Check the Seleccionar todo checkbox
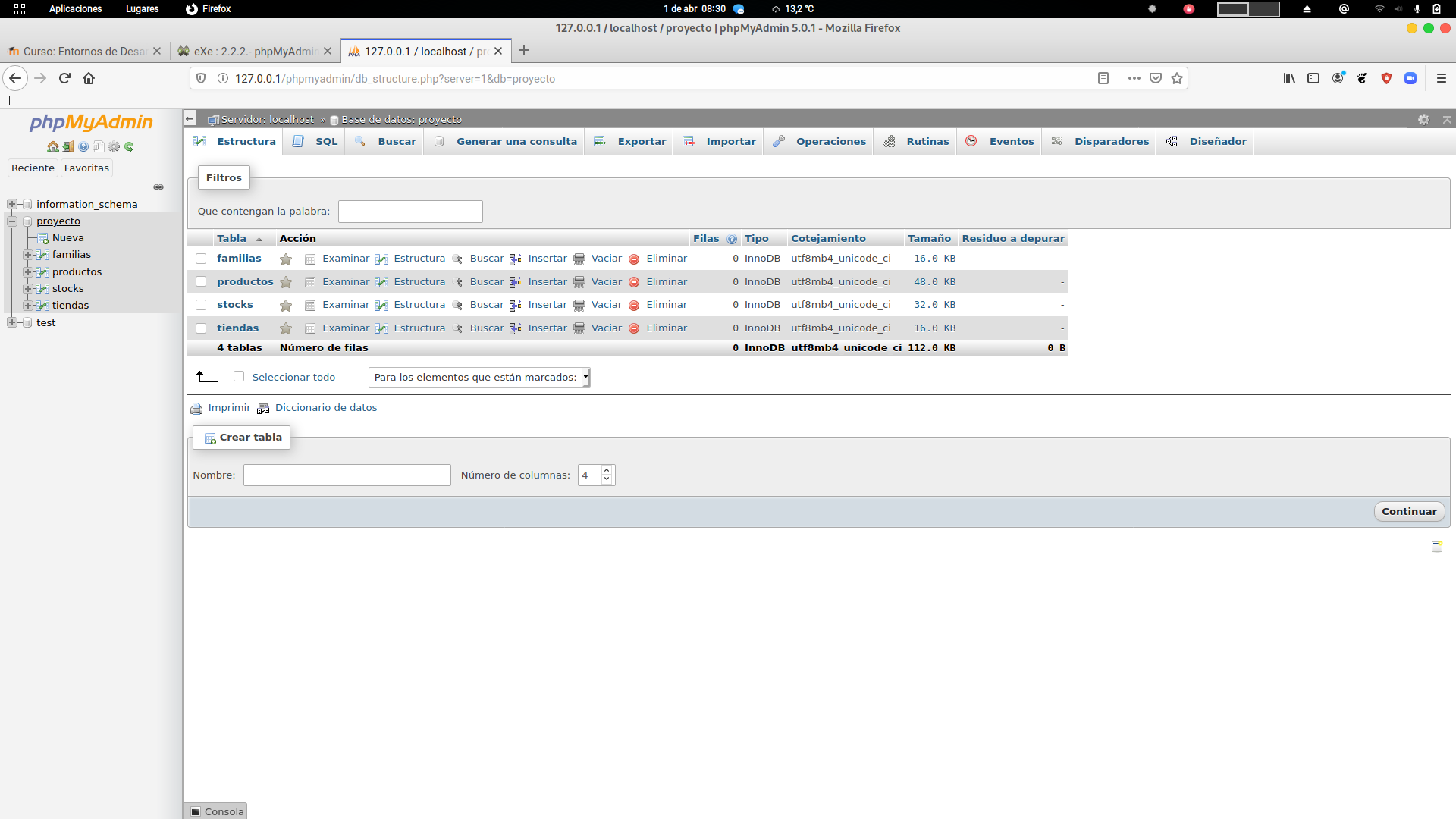The height and width of the screenshot is (819, 1456). click(239, 376)
